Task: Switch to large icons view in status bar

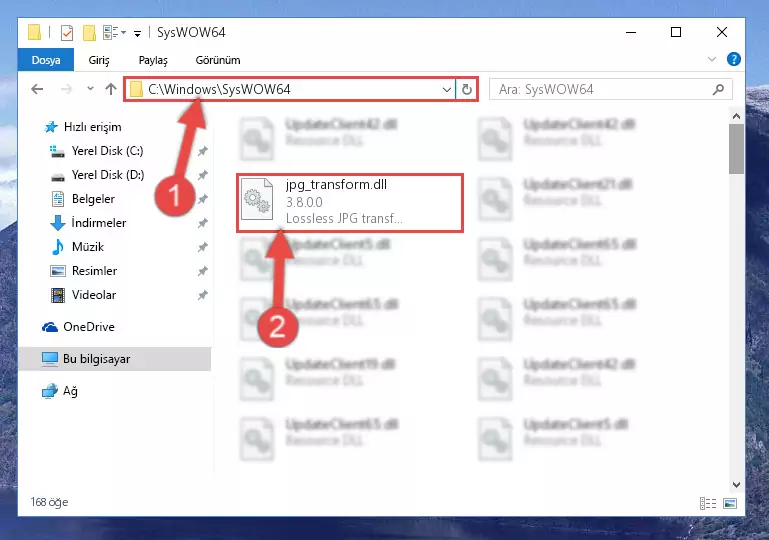Action: pyautogui.click(x=730, y=503)
